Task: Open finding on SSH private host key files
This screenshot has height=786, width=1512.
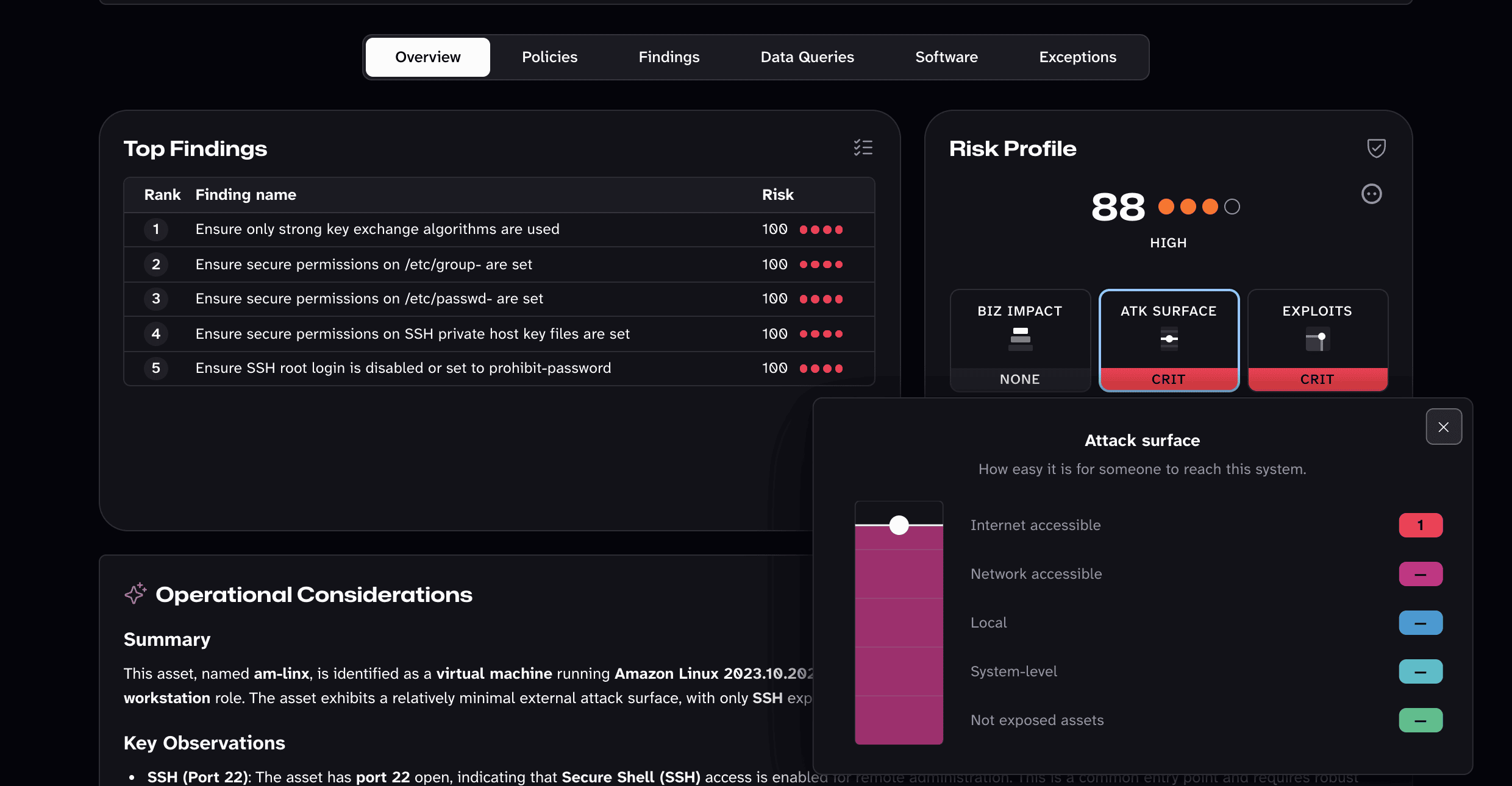Action: pyautogui.click(x=499, y=334)
